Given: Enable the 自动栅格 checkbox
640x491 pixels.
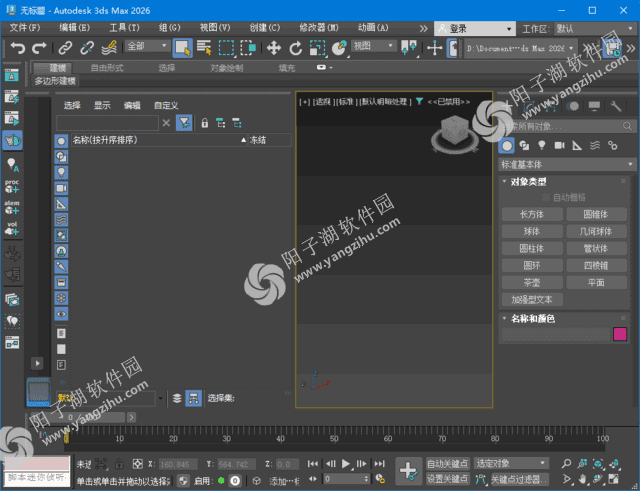Looking at the screenshot, I should (x=545, y=198).
